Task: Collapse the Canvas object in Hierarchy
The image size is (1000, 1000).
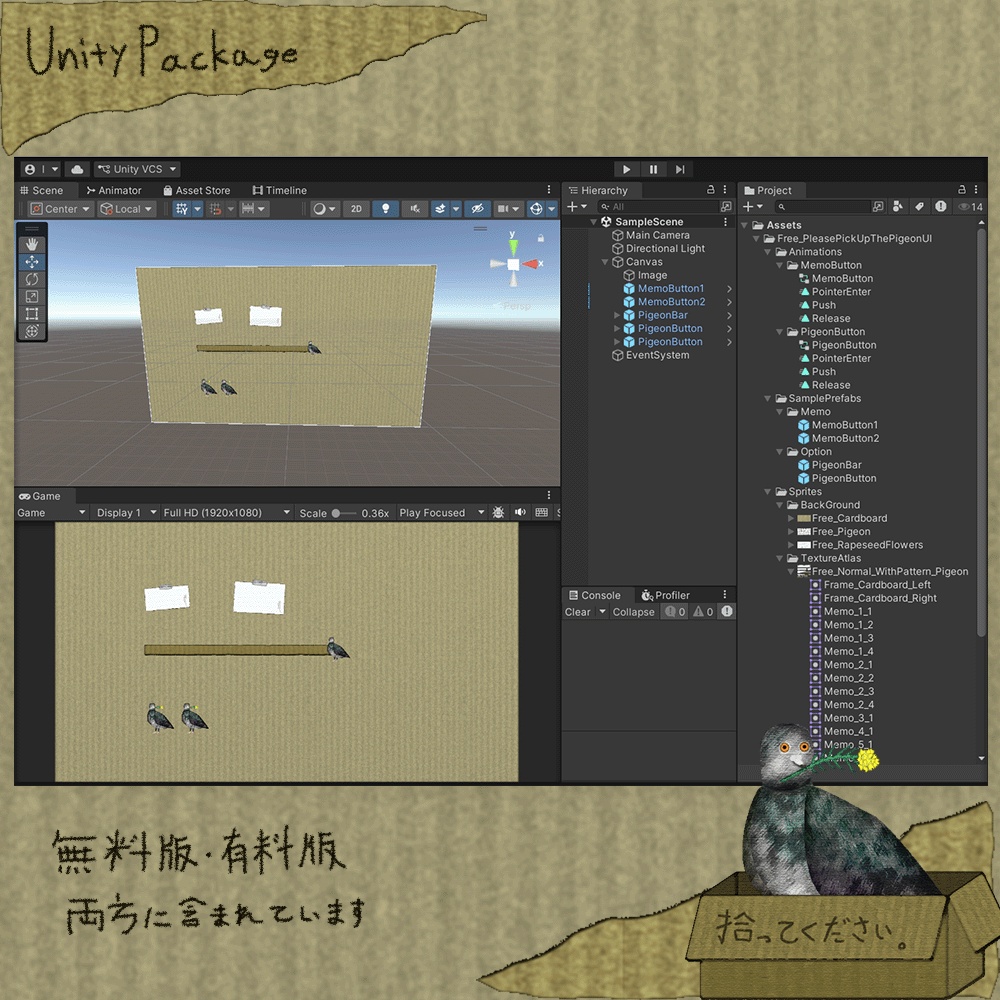Action: (x=605, y=262)
